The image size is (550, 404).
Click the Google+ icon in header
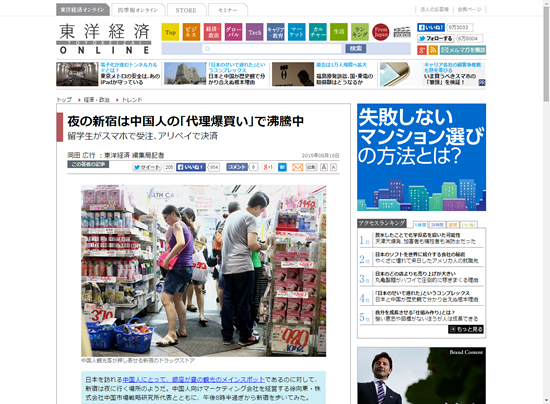422,50
